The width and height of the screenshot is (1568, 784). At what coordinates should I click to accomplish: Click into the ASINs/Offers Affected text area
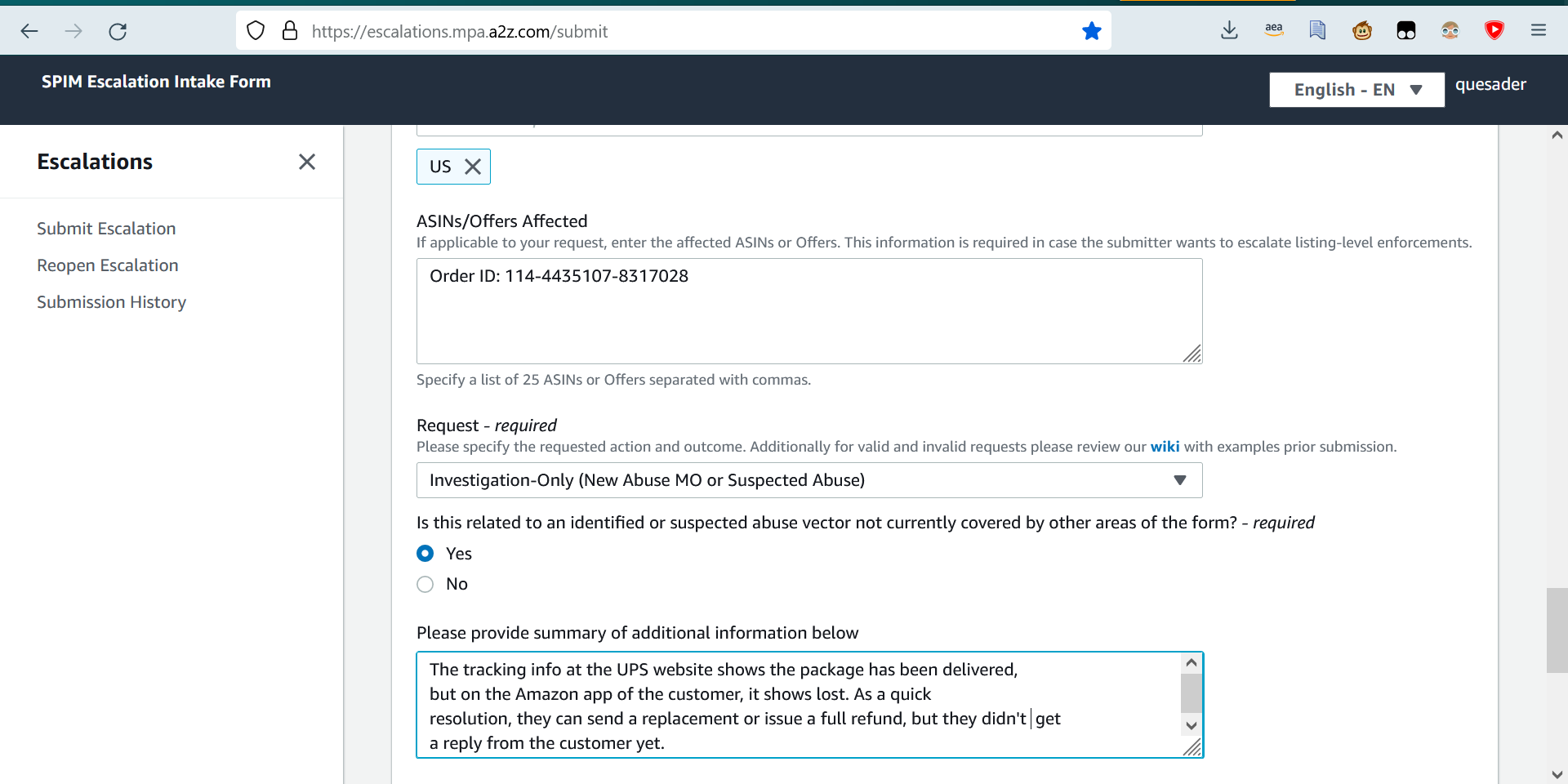pyautogui.click(x=809, y=311)
